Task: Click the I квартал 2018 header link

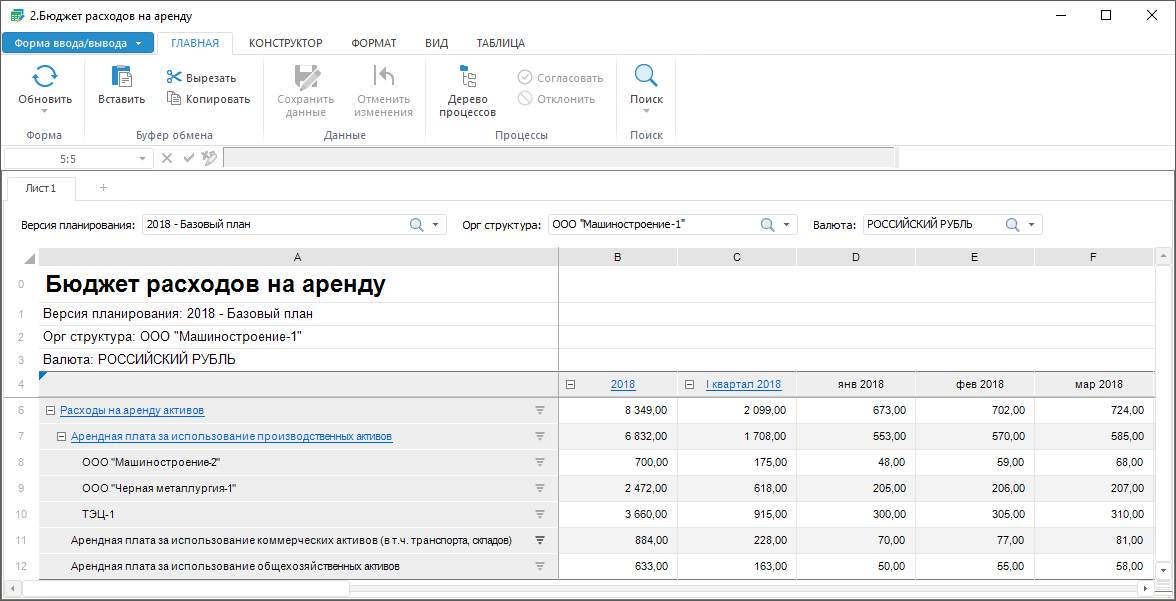Action: (743, 384)
